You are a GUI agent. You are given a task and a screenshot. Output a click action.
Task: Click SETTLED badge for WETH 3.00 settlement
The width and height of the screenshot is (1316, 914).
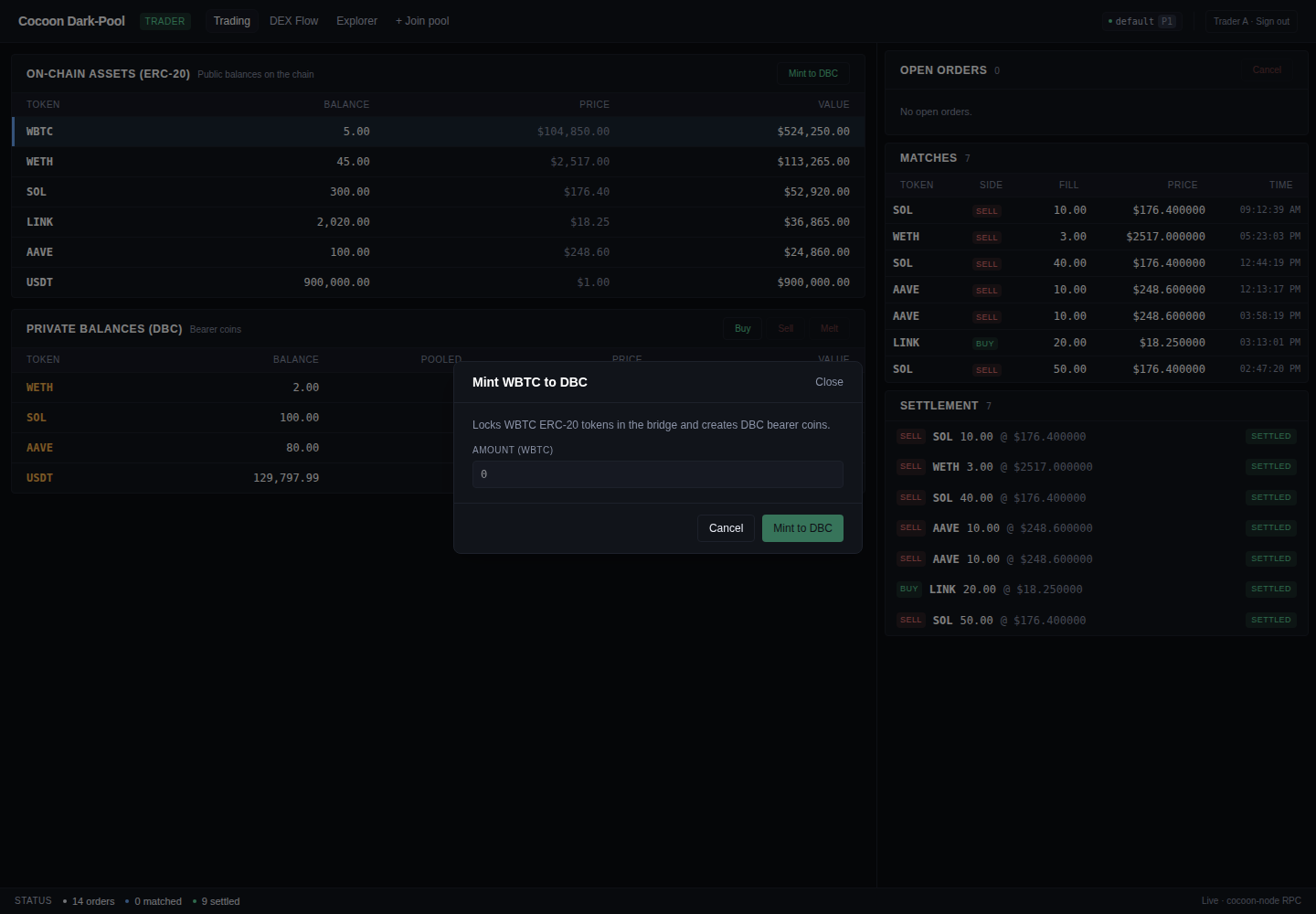point(1271,467)
